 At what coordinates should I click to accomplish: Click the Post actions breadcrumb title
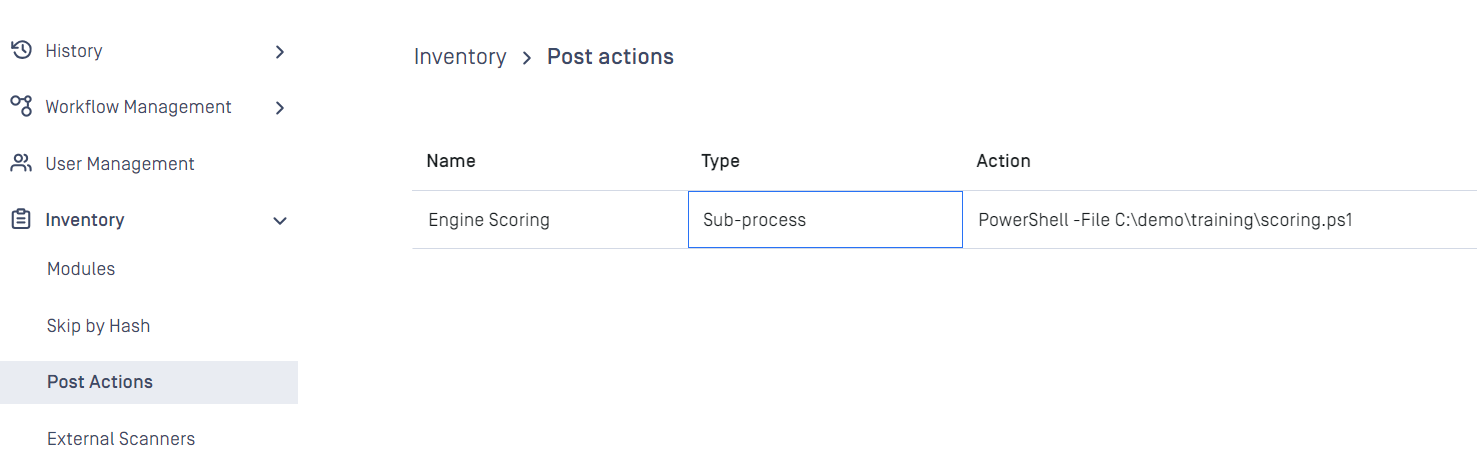[x=610, y=57]
